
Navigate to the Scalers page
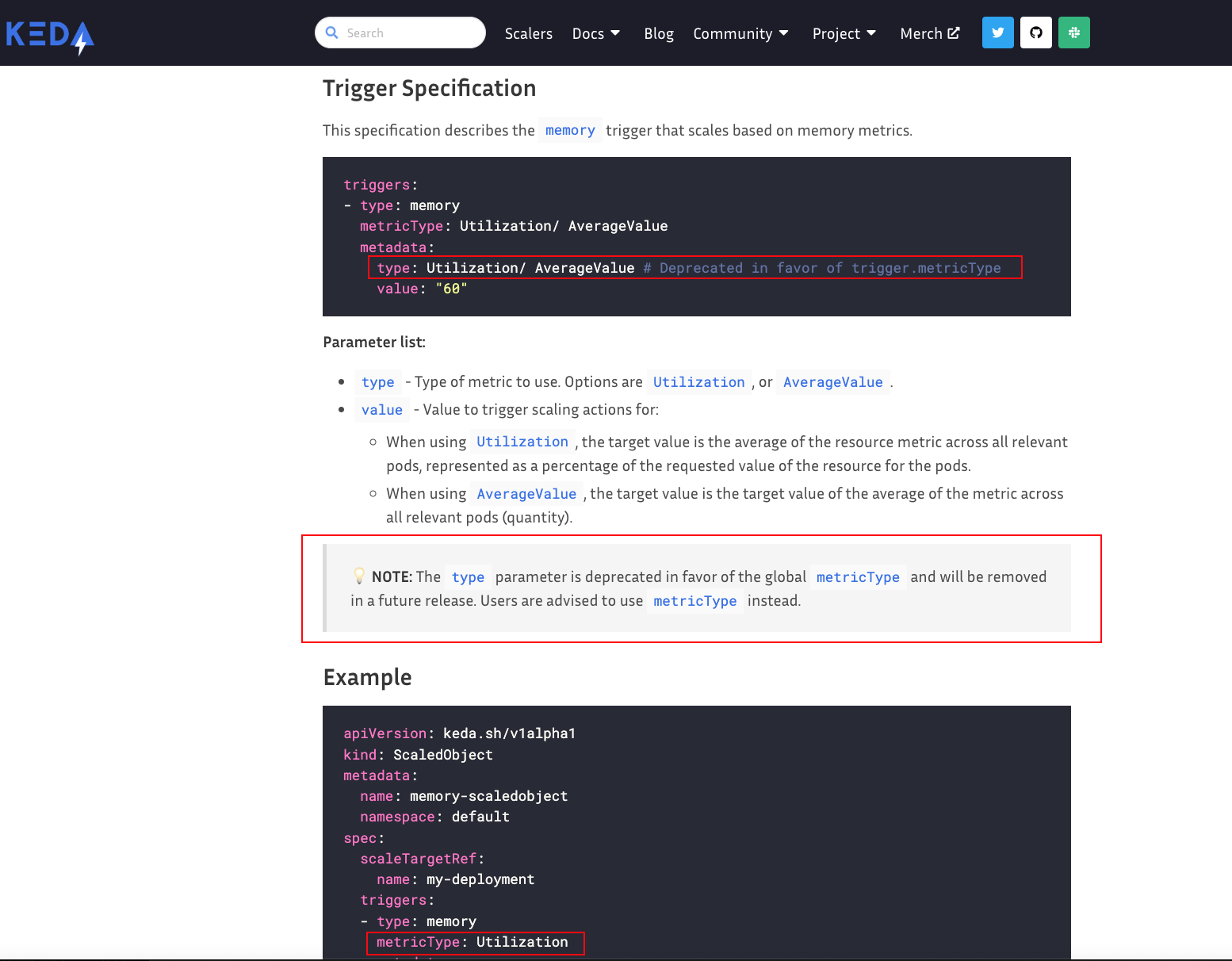(x=528, y=33)
